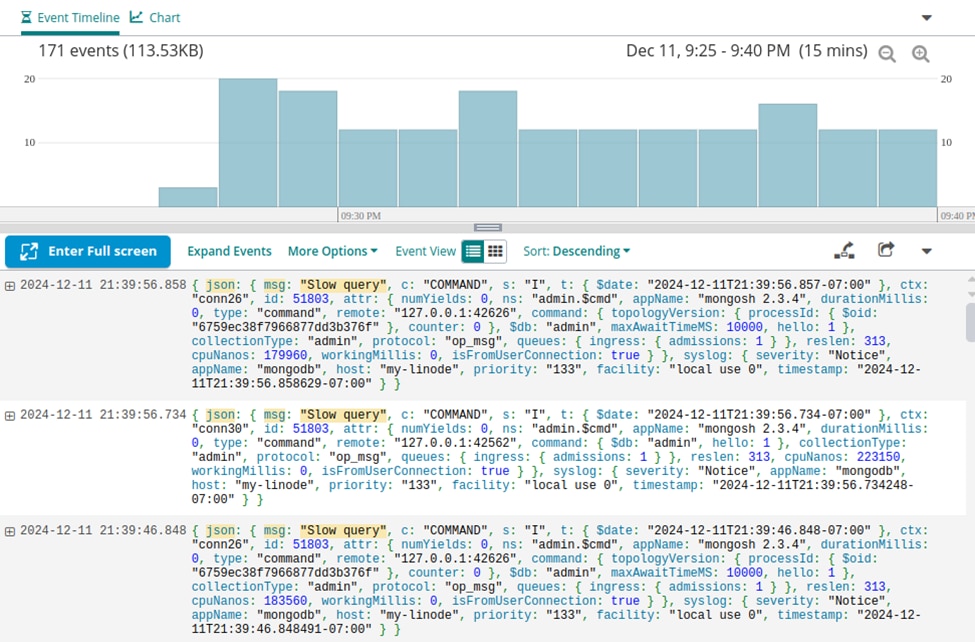This screenshot has width=975, height=642.
Task: Select the Event Timeline tab
Action: (x=70, y=18)
